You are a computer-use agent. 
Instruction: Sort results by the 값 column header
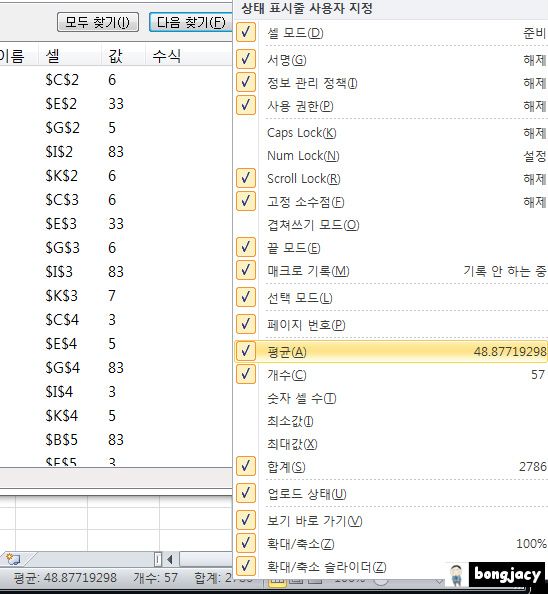pyautogui.click(x=123, y=56)
